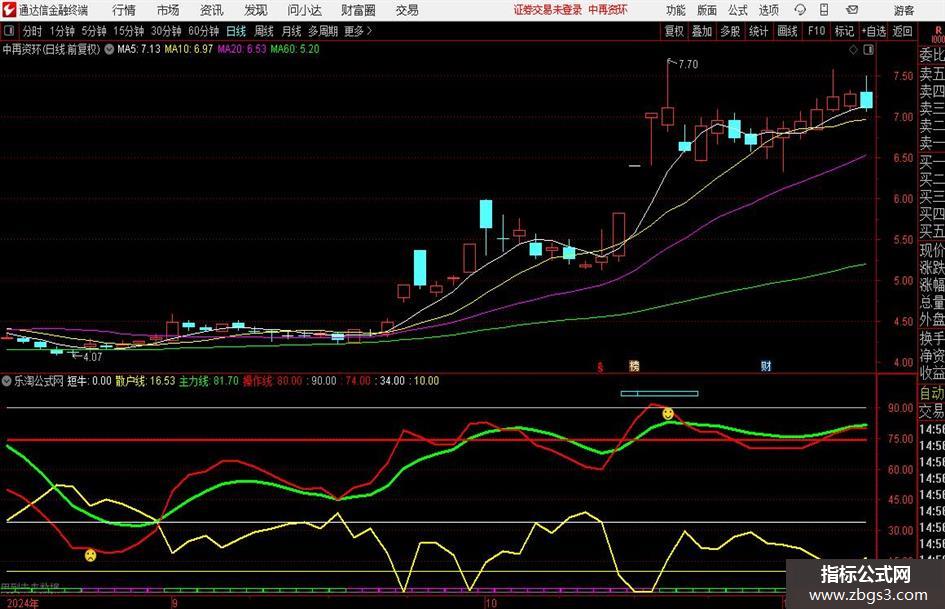Open the F10 company info
The width and height of the screenshot is (945, 609).
817,31
